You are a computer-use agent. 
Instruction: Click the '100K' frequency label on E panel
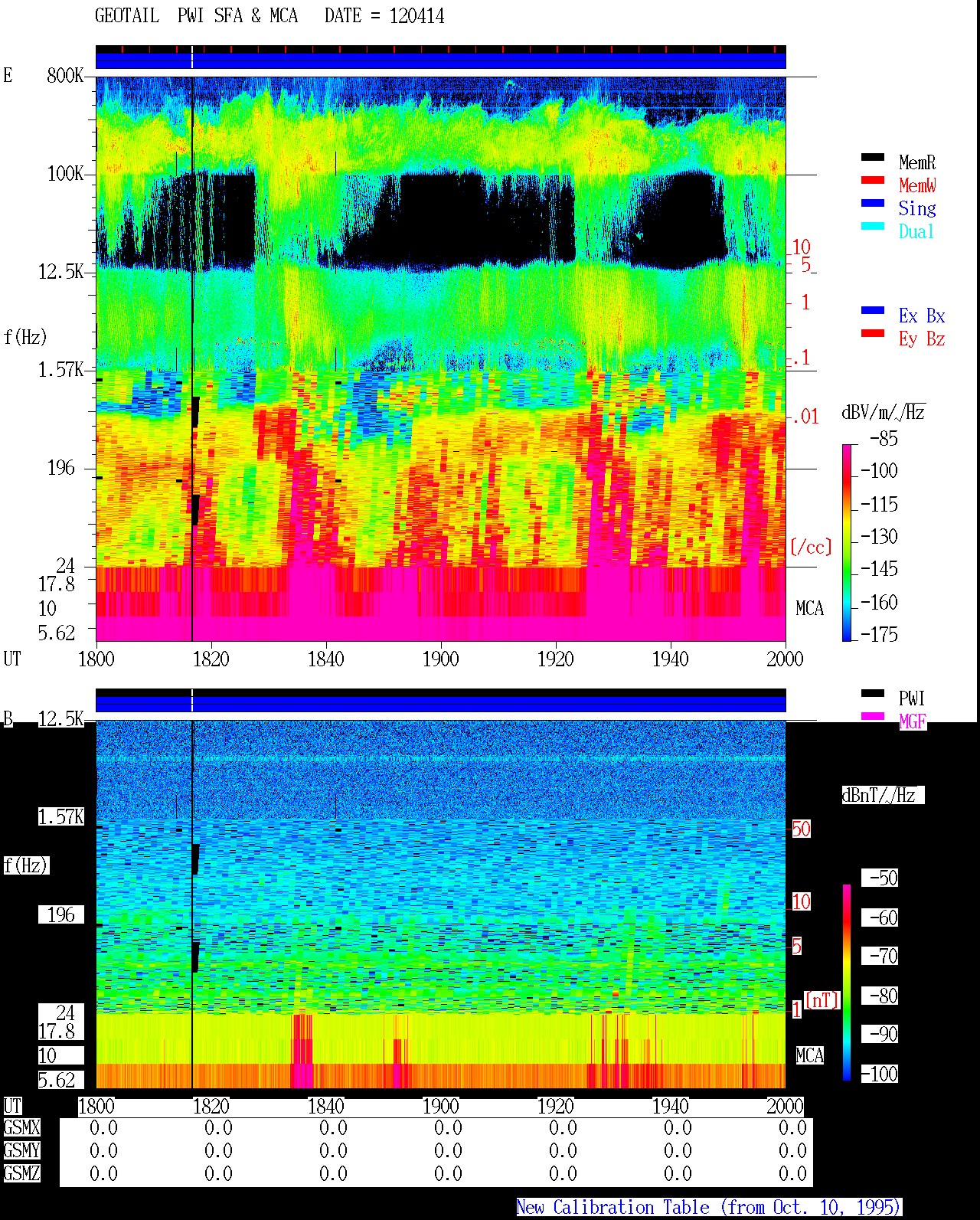tap(65, 173)
